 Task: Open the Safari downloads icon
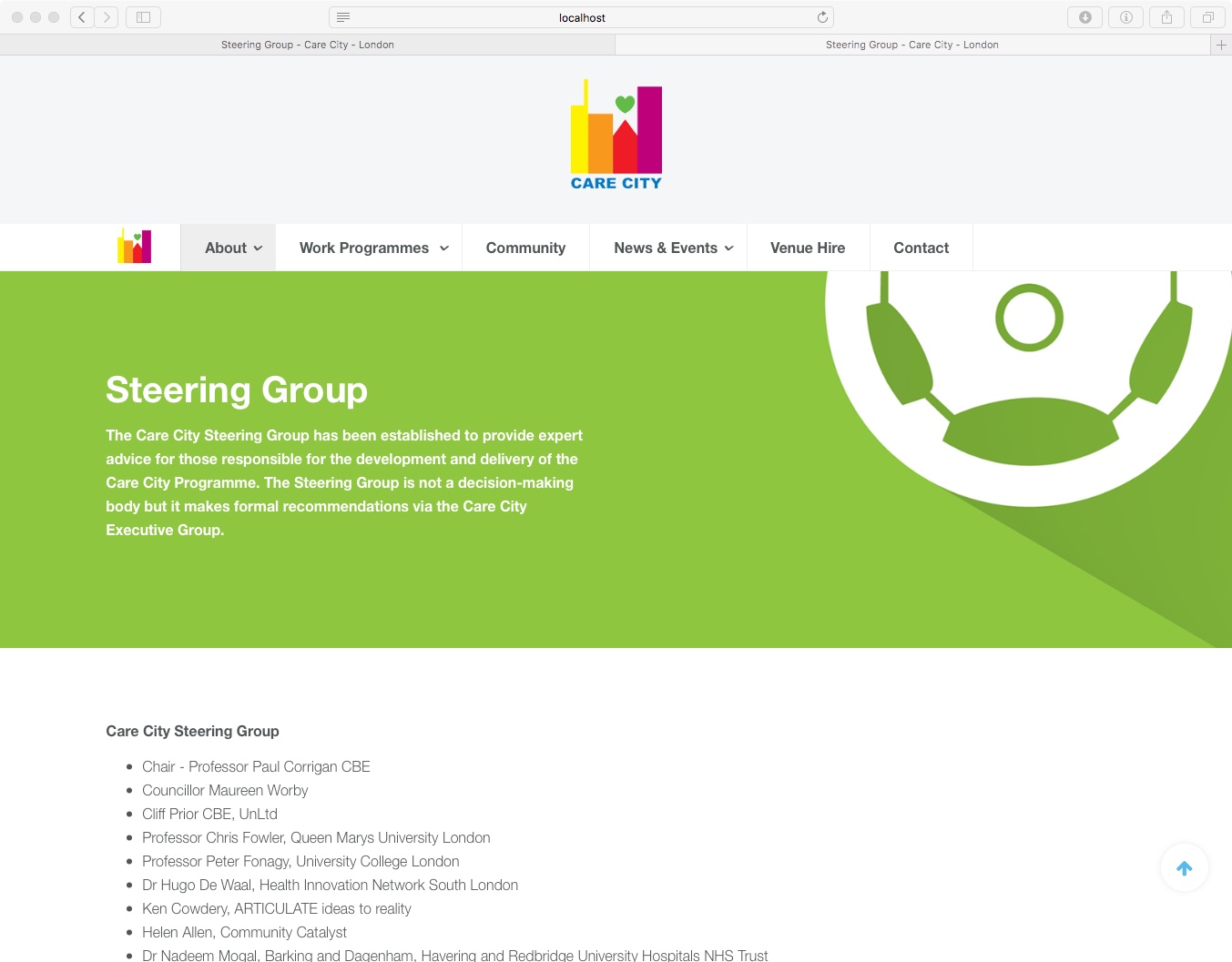pos(1084,17)
